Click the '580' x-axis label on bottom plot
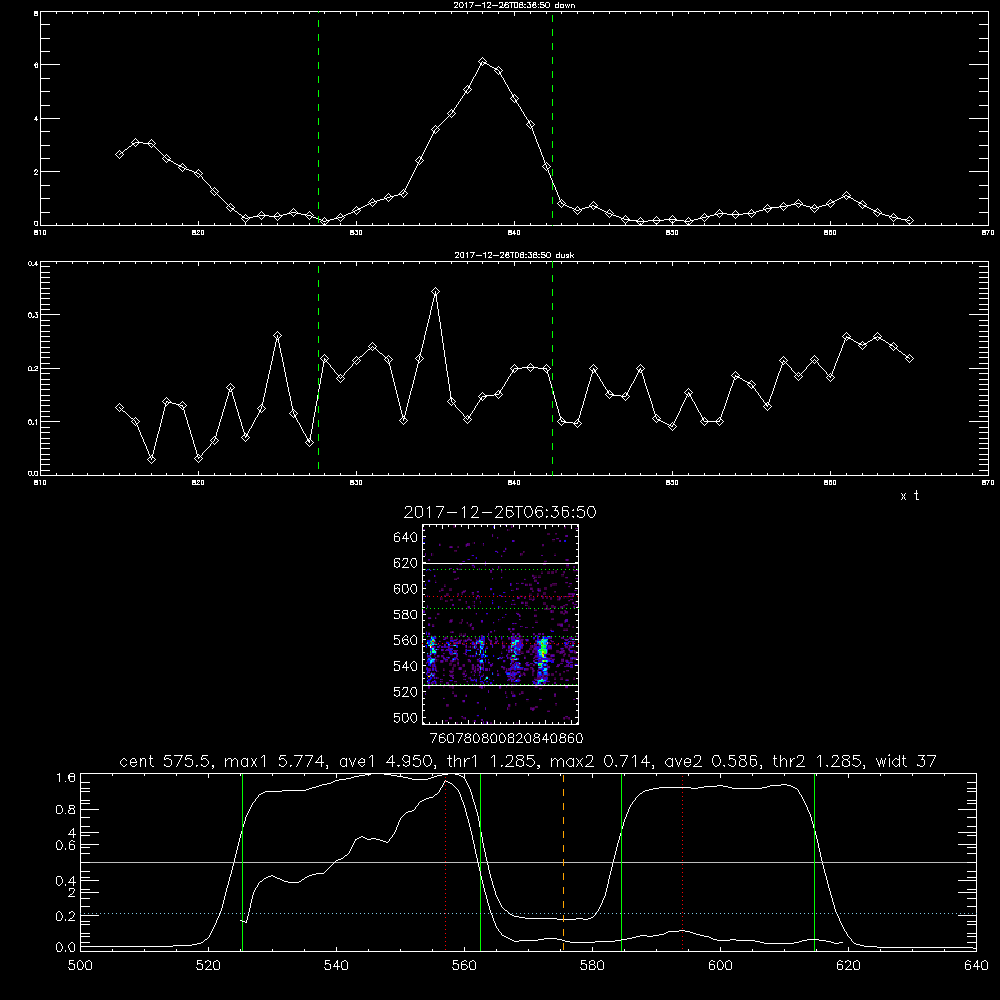Image resolution: width=1000 pixels, height=1000 pixels. click(592, 966)
